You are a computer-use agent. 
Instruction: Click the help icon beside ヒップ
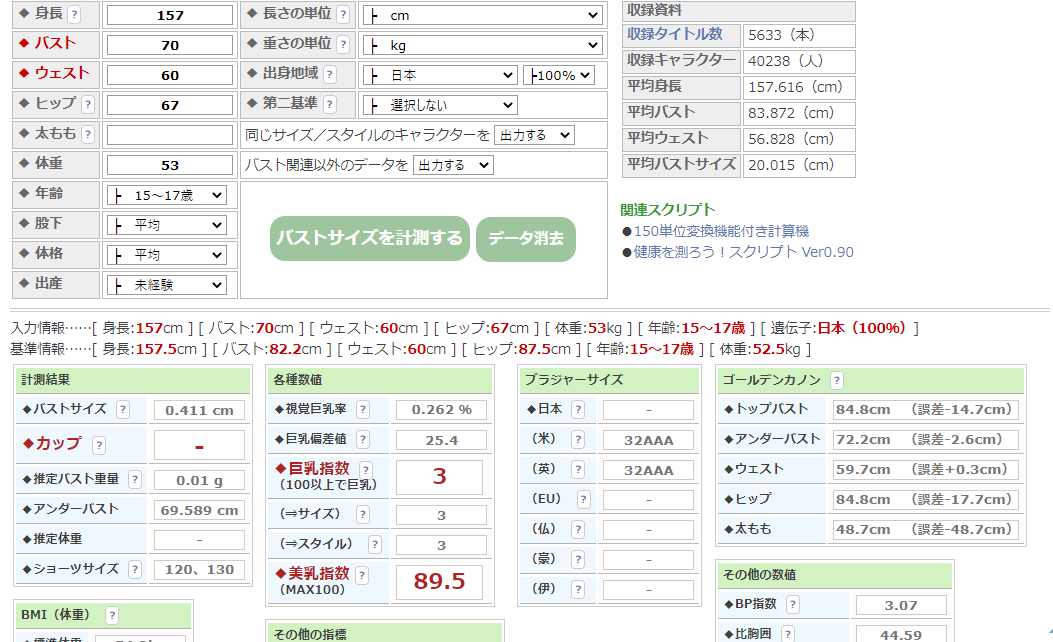(88, 105)
